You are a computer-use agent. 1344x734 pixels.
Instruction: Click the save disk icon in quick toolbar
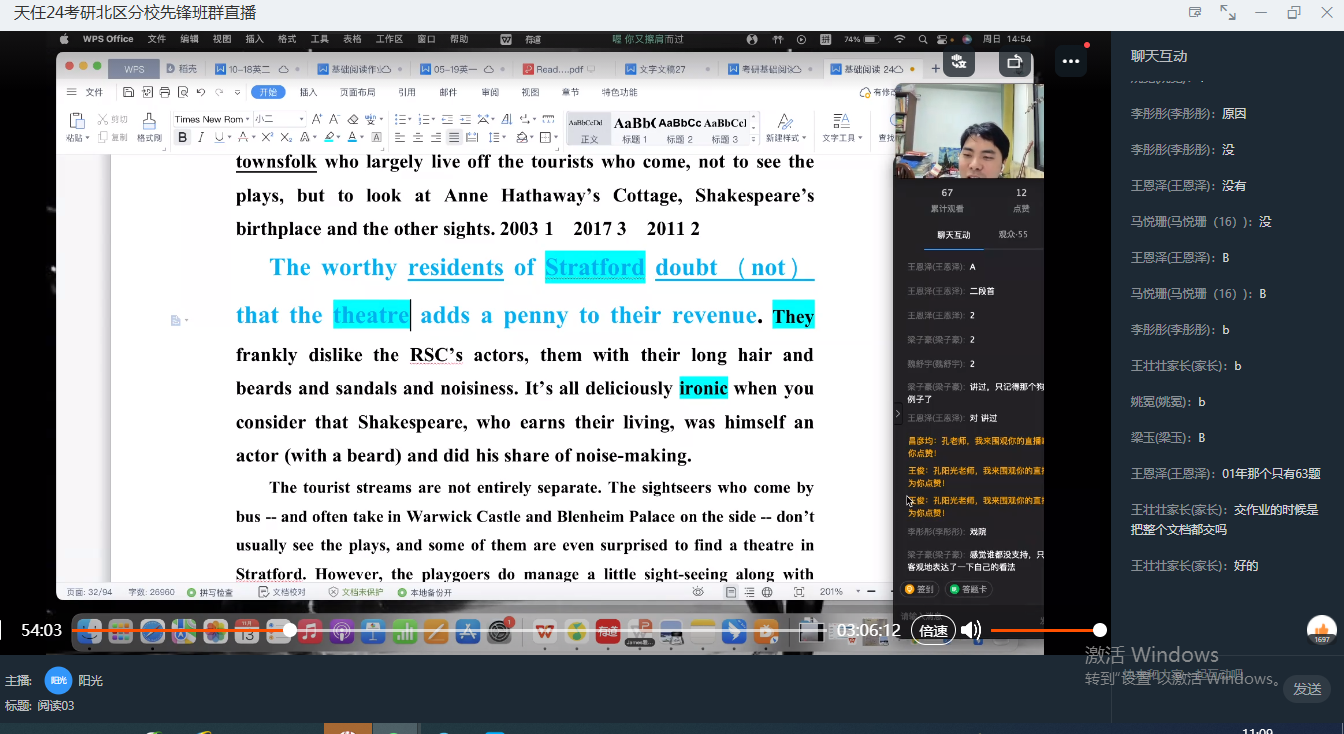pos(128,92)
